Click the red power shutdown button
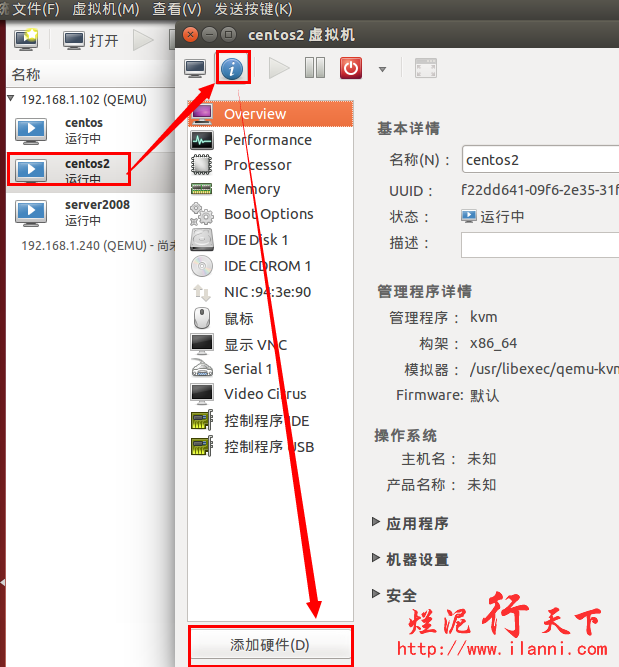Screen dimensions: 619x667 [x=351, y=68]
